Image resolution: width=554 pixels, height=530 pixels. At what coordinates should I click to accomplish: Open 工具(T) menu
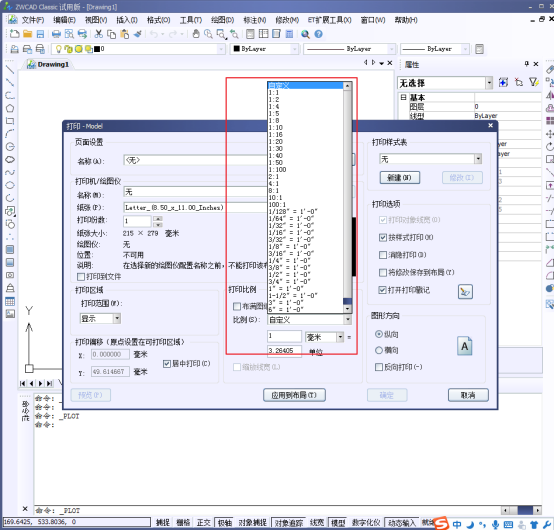click(x=190, y=20)
